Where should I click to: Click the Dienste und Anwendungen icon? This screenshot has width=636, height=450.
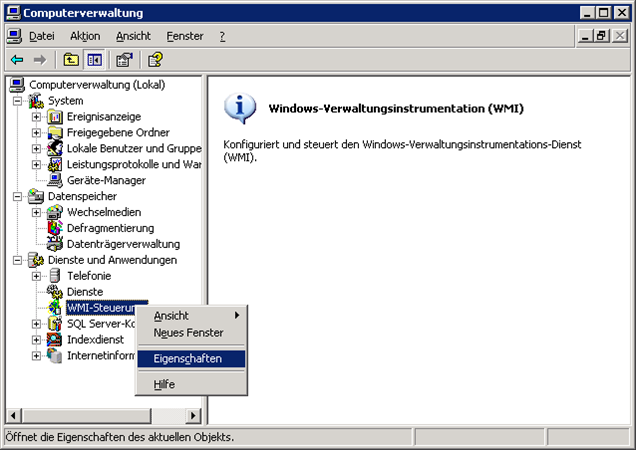[36, 260]
